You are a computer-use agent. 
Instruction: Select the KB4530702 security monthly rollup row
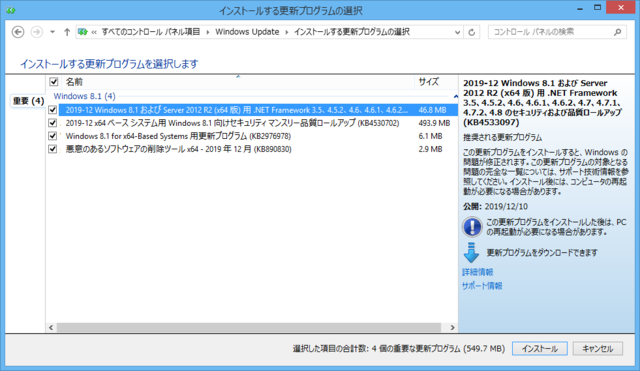tap(258, 123)
